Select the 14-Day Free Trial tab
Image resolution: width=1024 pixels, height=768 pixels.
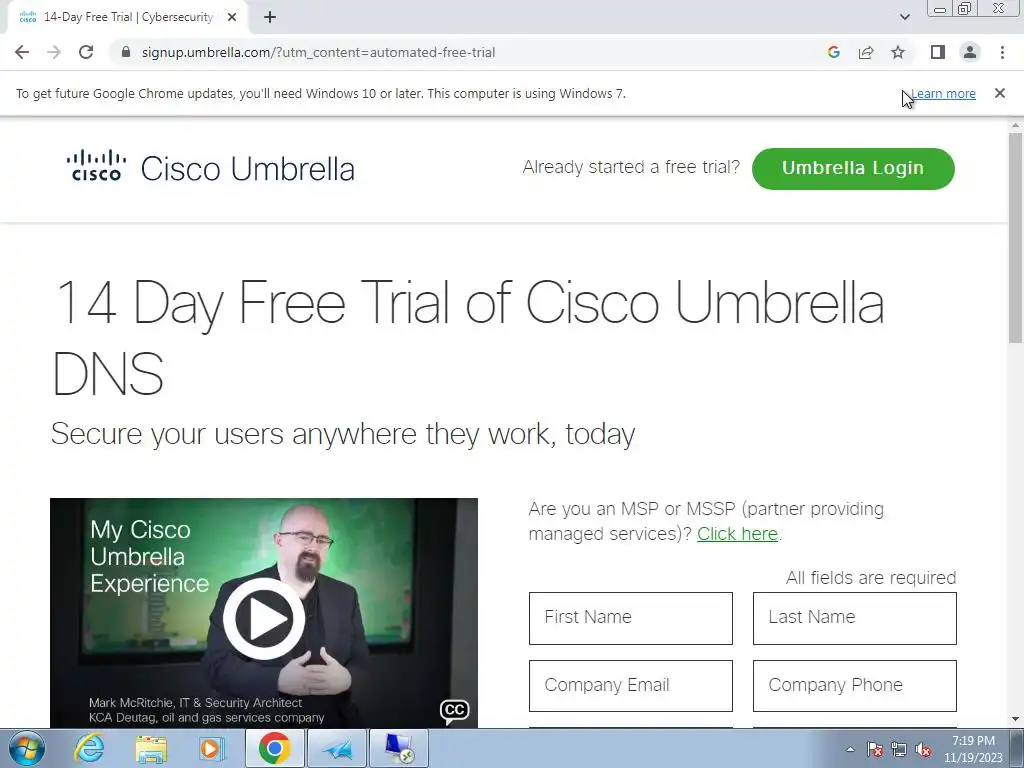128,17
